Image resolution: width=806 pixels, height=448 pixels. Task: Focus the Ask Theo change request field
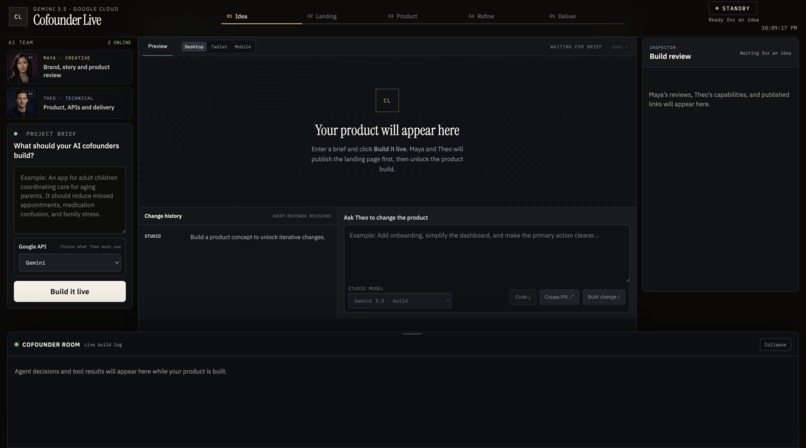click(x=486, y=253)
